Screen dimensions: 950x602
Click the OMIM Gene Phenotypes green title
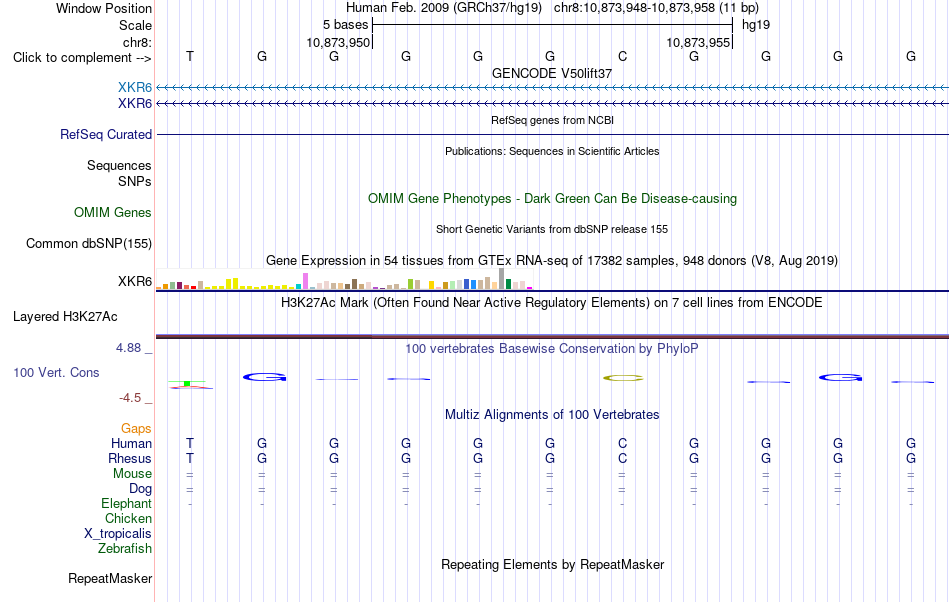(x=553, y=199)
